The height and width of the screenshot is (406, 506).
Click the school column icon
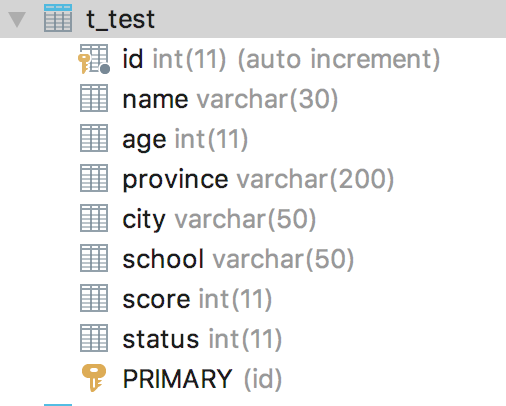[x=94, y=258]
